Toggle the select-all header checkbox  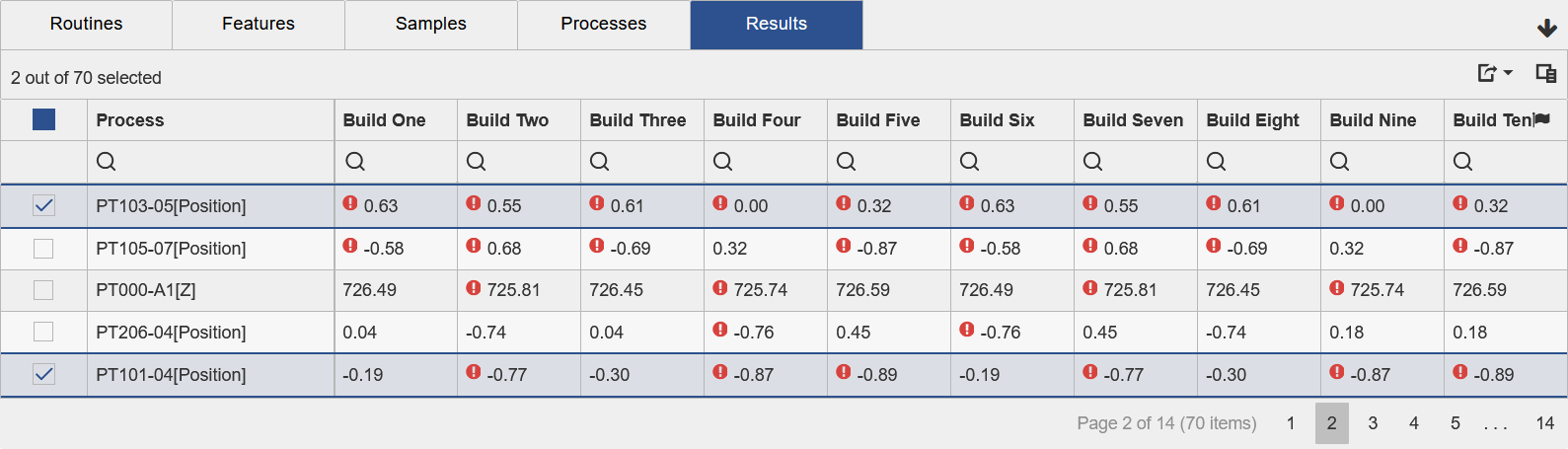[x=43, y=119]
